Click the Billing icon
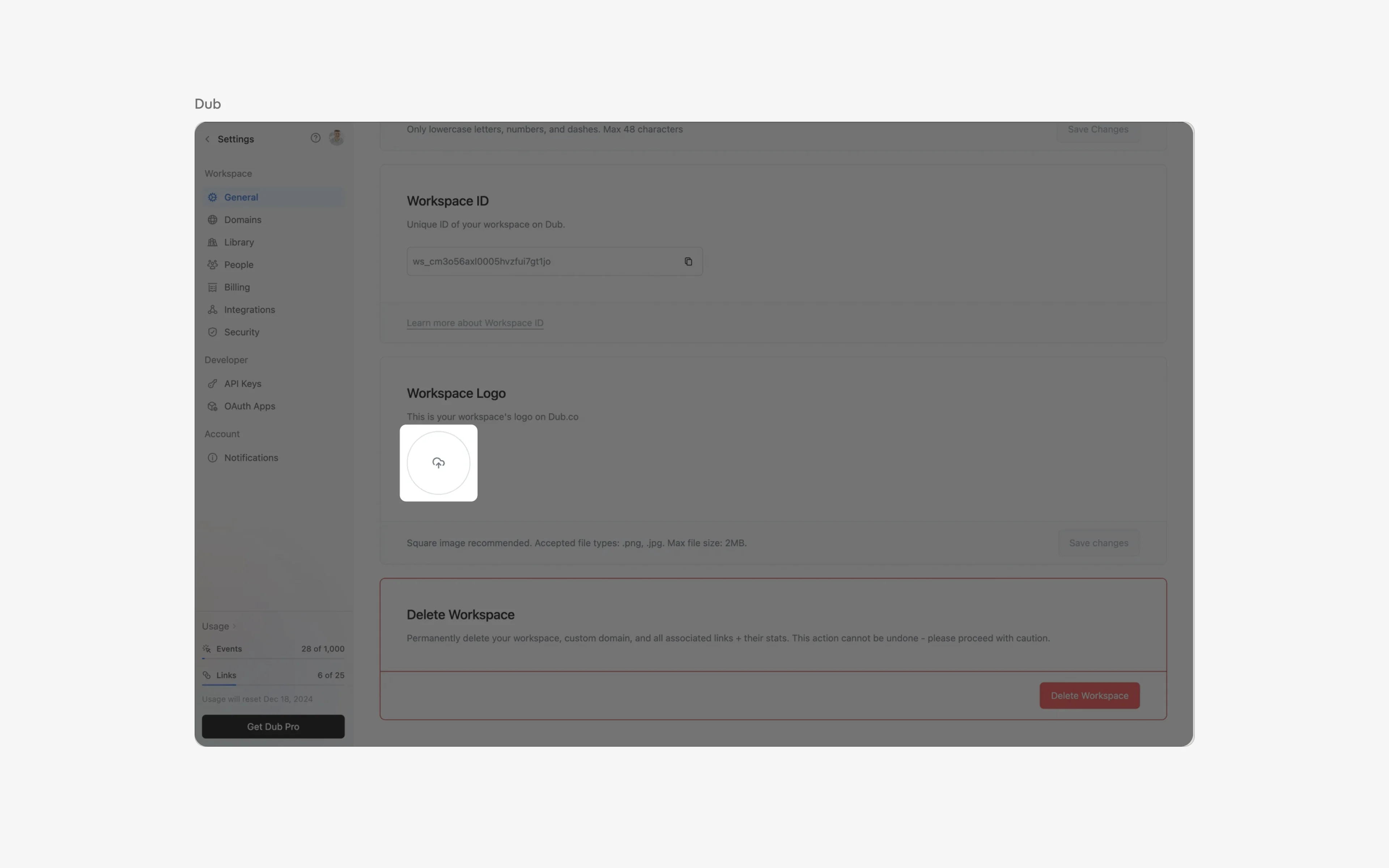 [212, 287]
